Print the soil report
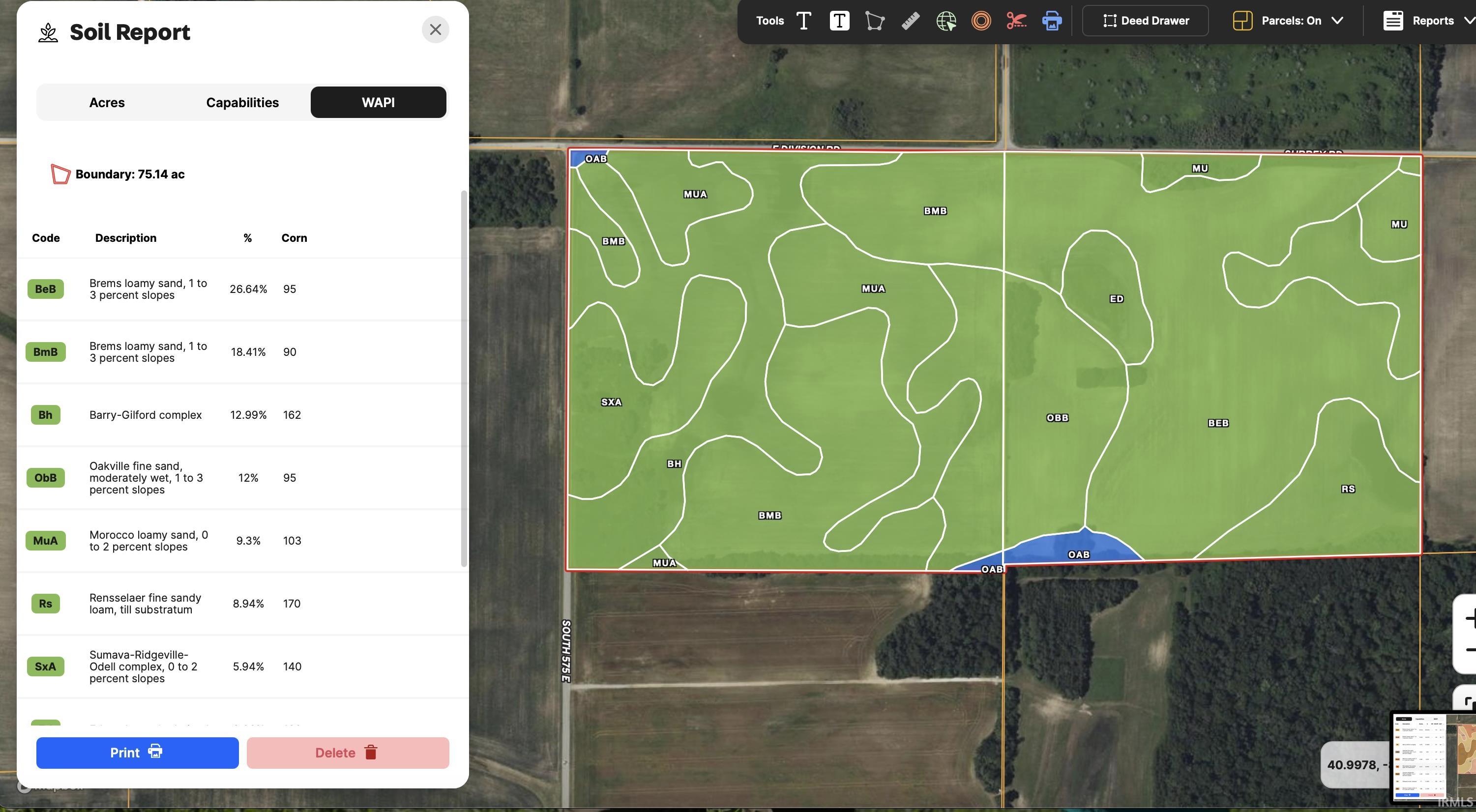Viewport: 1476px width, 812px height. [x=138, y=753]
